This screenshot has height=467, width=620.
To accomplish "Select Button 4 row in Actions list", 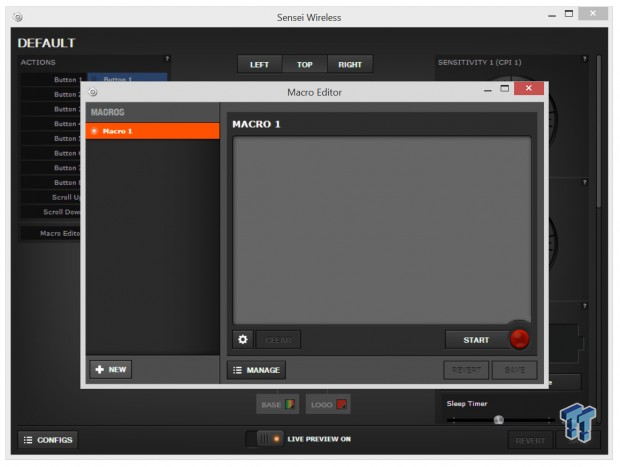I will point(51,124).
